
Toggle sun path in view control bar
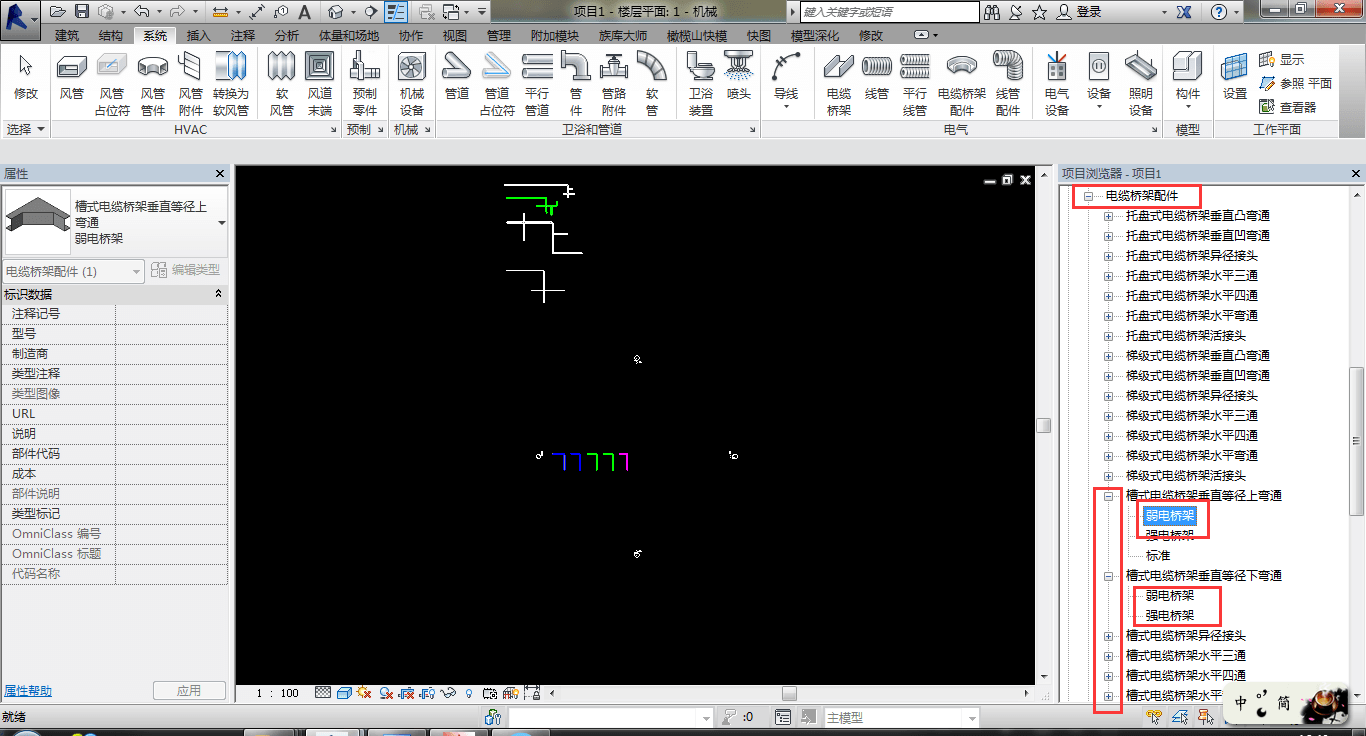364,693
